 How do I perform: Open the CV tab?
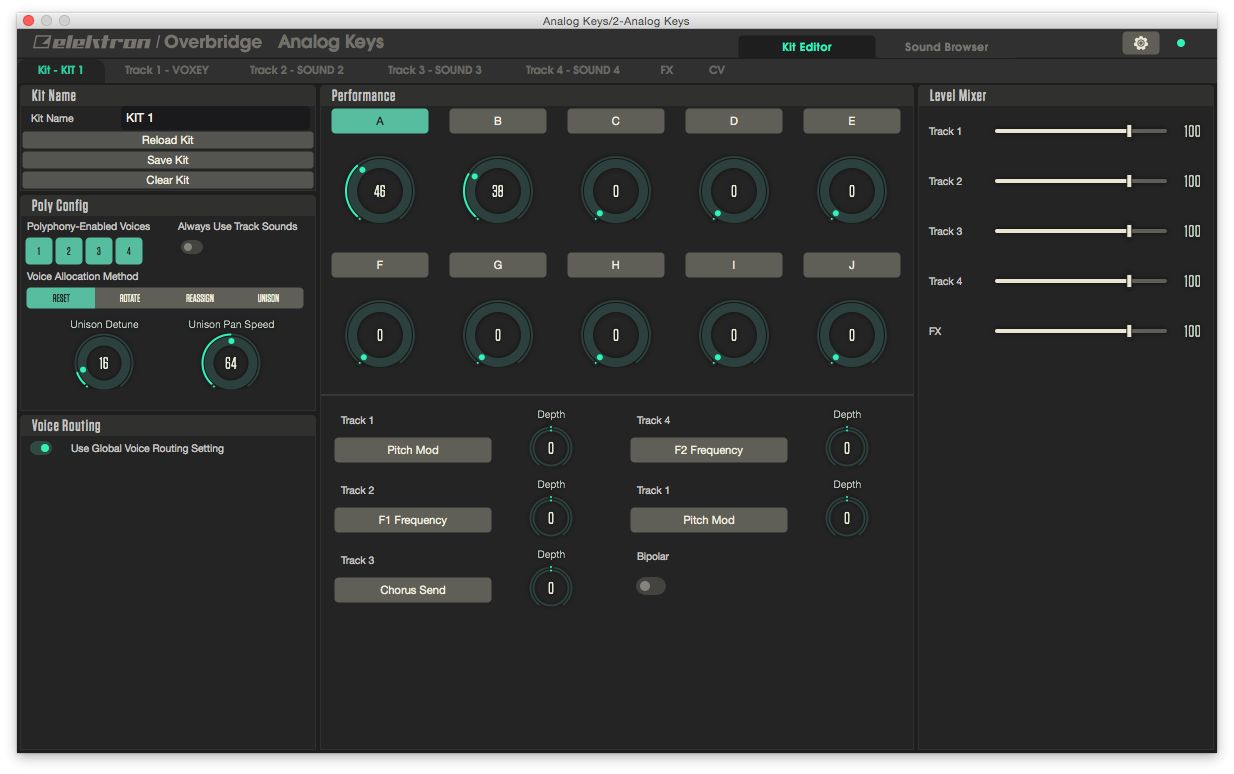click(717, 70)
